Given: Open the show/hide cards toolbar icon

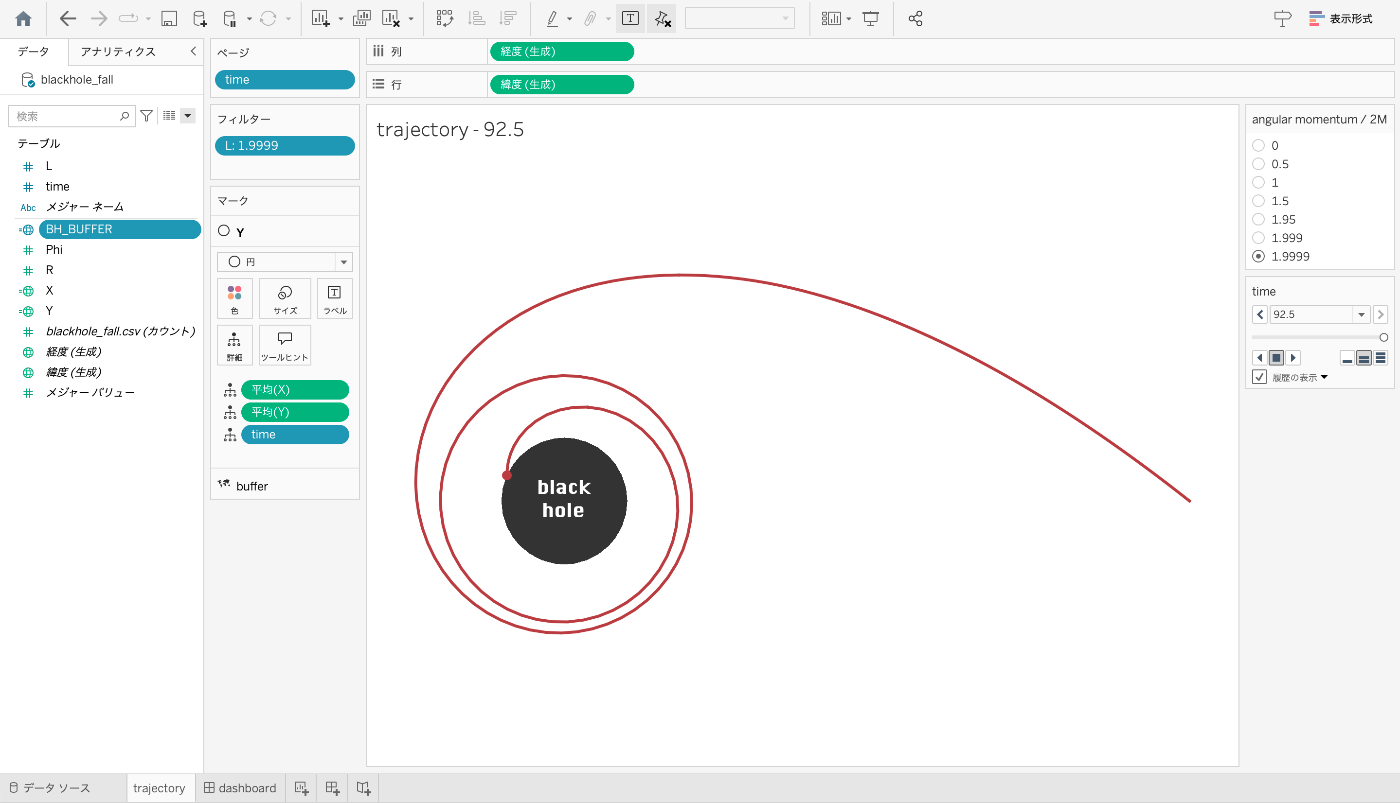Looking at the screenshot, I should (831, 18).
